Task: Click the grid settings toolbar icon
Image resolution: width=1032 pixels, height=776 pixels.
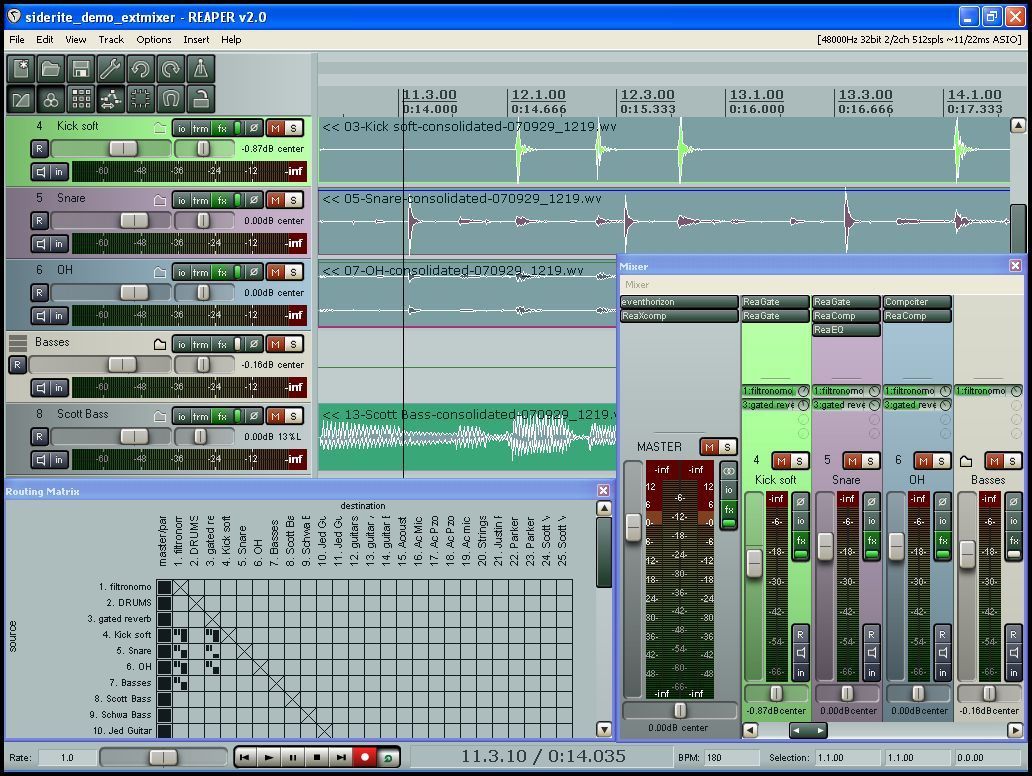Action: click(81, 99)
